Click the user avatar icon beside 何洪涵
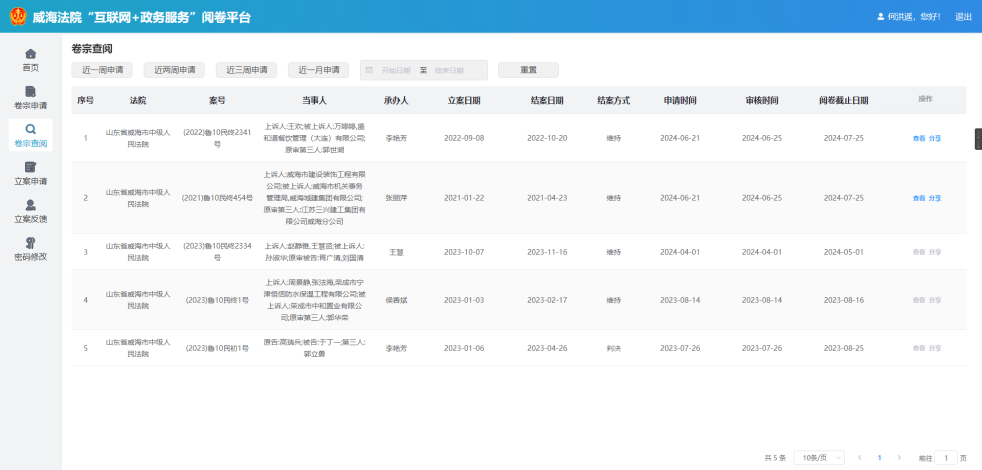 (x=853, y=17)
